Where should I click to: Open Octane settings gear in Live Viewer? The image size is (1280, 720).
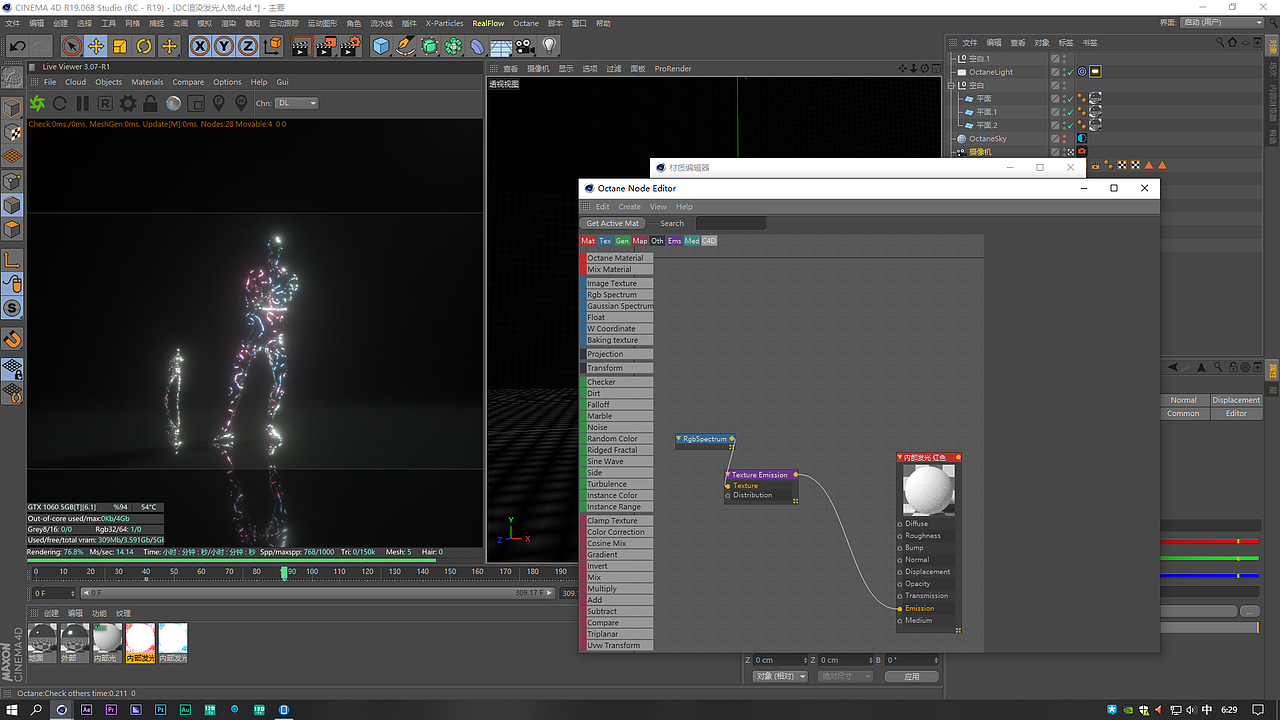[128, 103]
